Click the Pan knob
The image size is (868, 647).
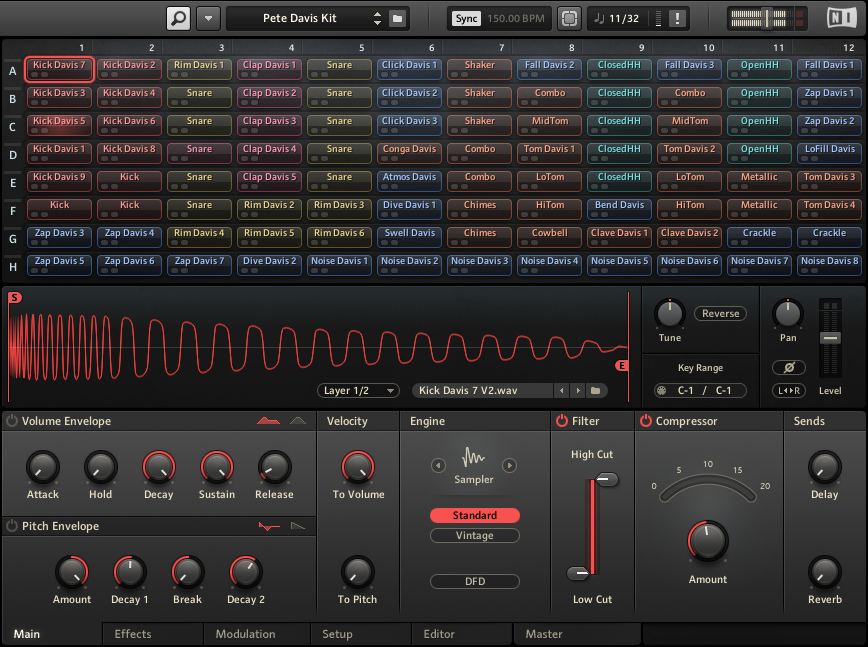(788, 314)
